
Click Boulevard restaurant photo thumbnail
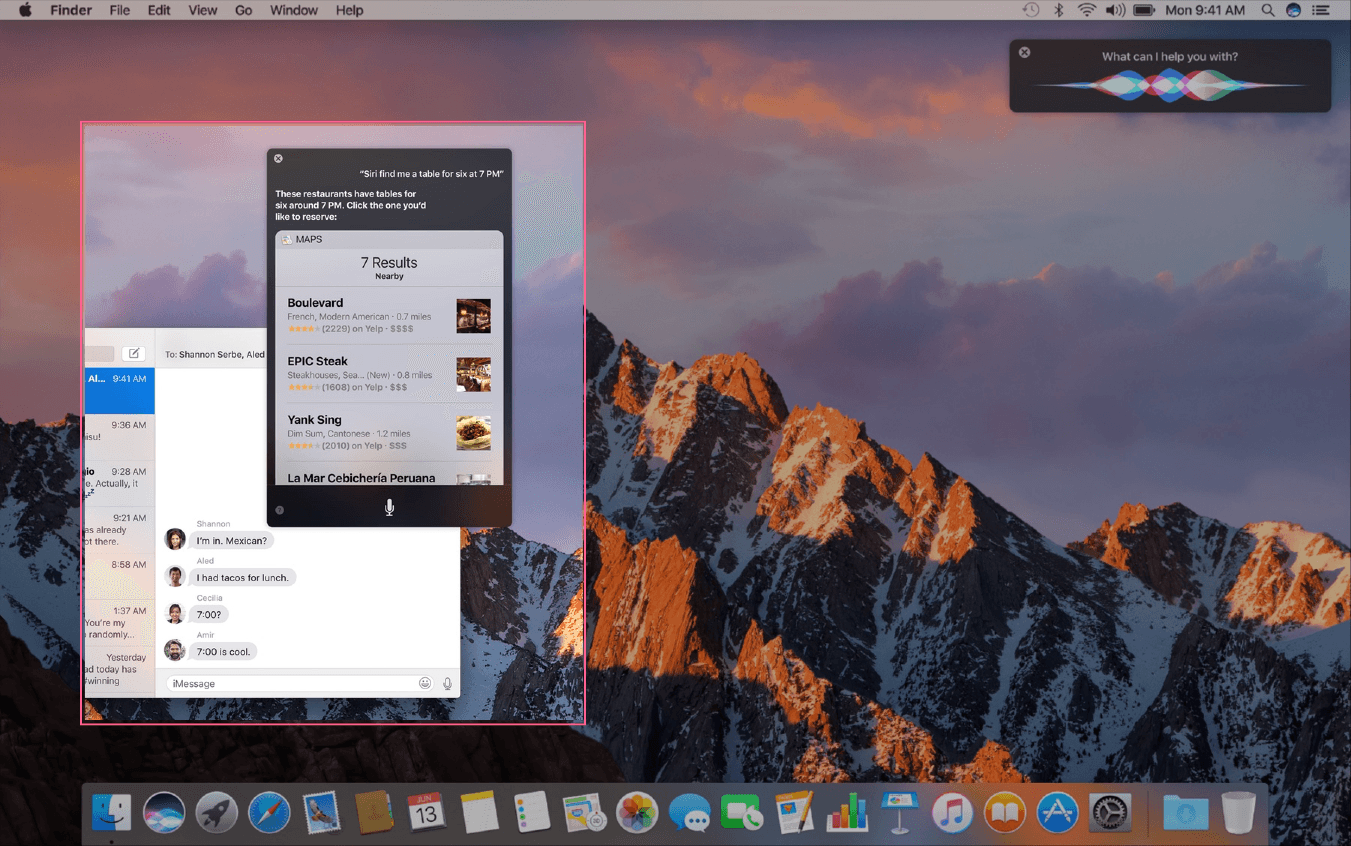pos(474,315)
